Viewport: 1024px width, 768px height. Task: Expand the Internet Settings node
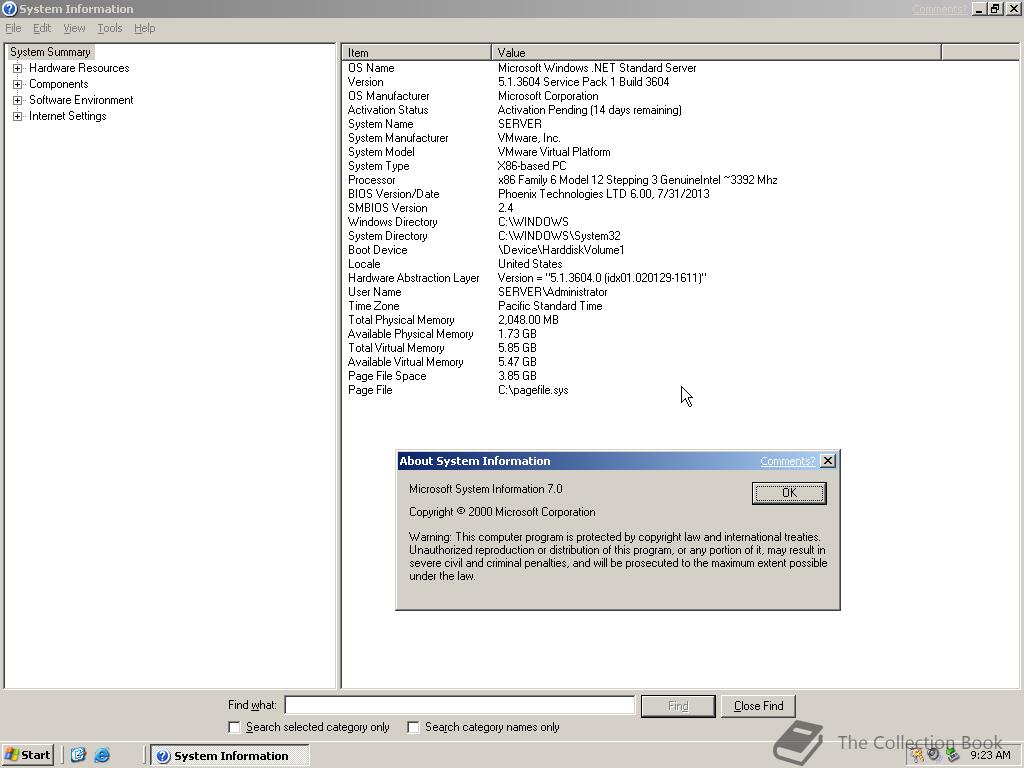click(x=18, y=116)
